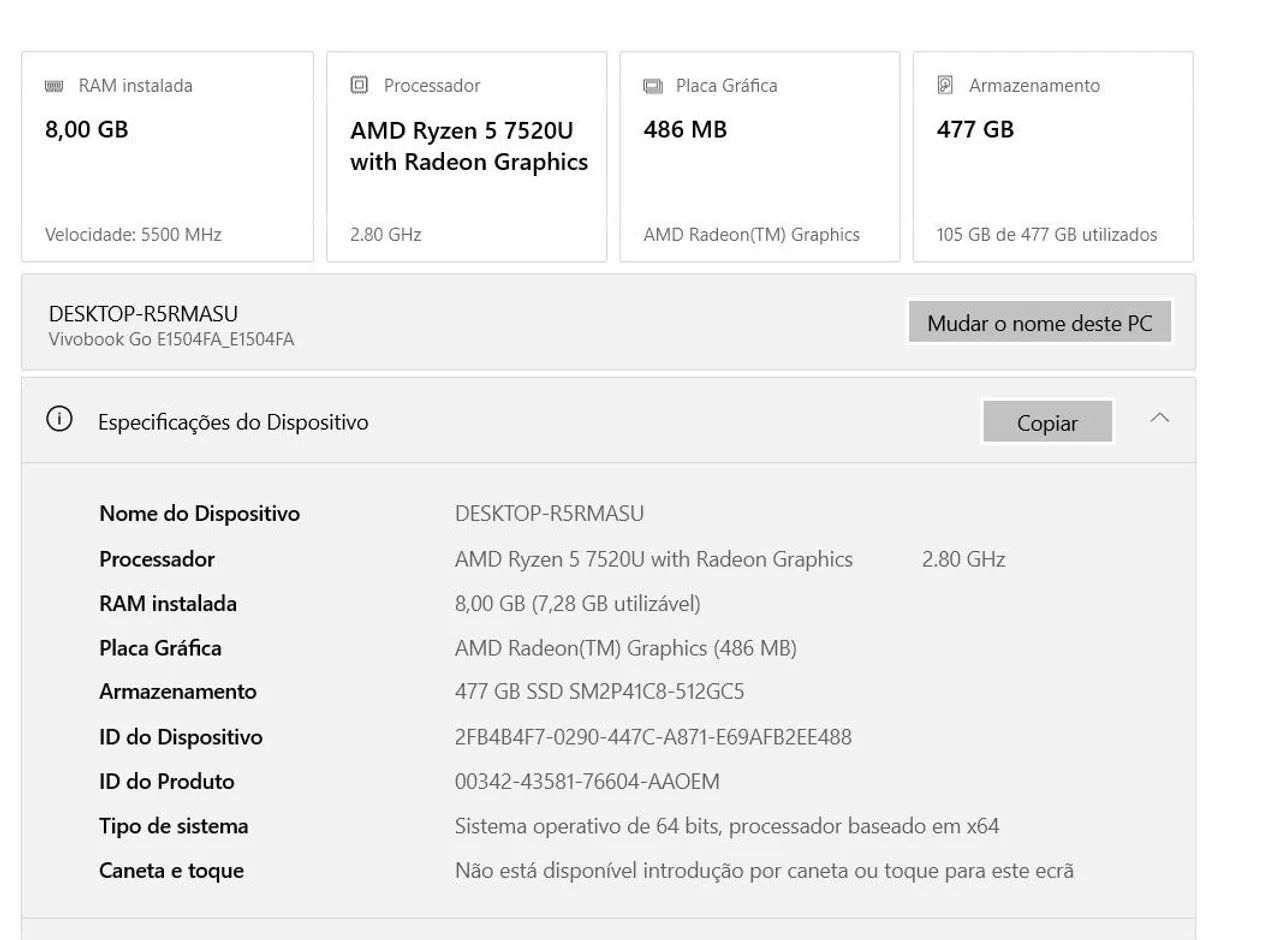The height and width of the screenshot is (940, 1280).
Task: Click the Tipo de sistema label
Action: 173,827
